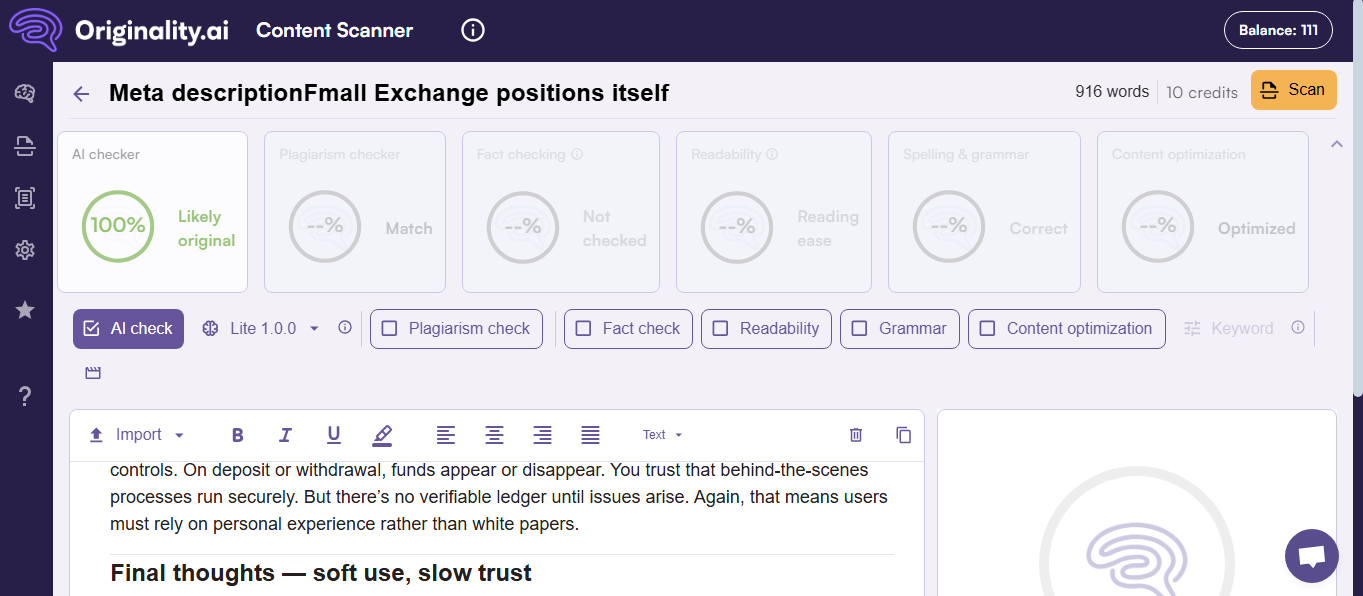Delete text using the trash icon
The width and height of the screenshot is (1363, 596).
click(x=856, y=435)
